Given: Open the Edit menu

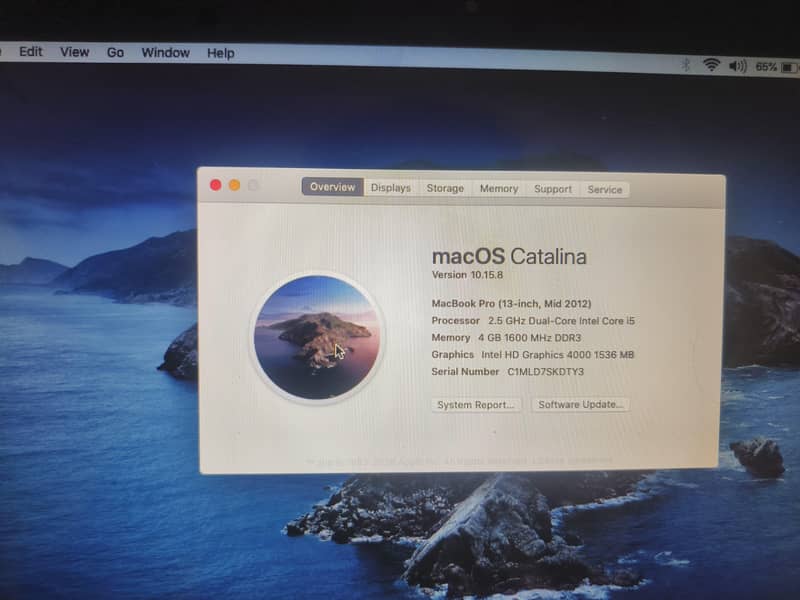Looking at the screenshot, I should coord(31,52).
